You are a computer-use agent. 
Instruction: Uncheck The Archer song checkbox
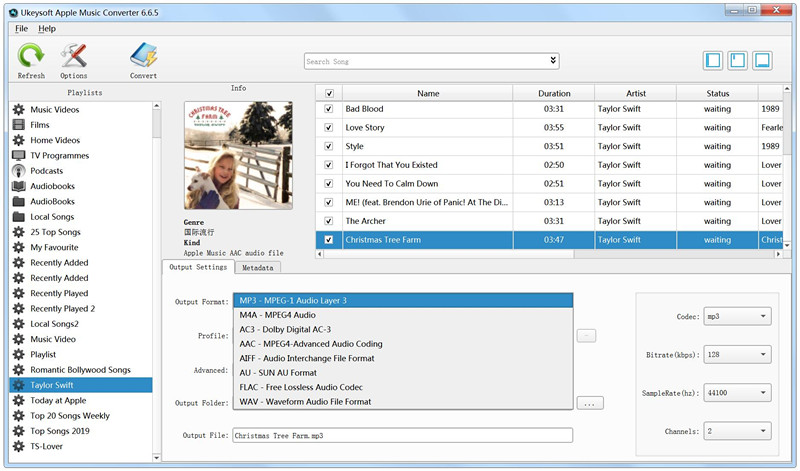329,221
